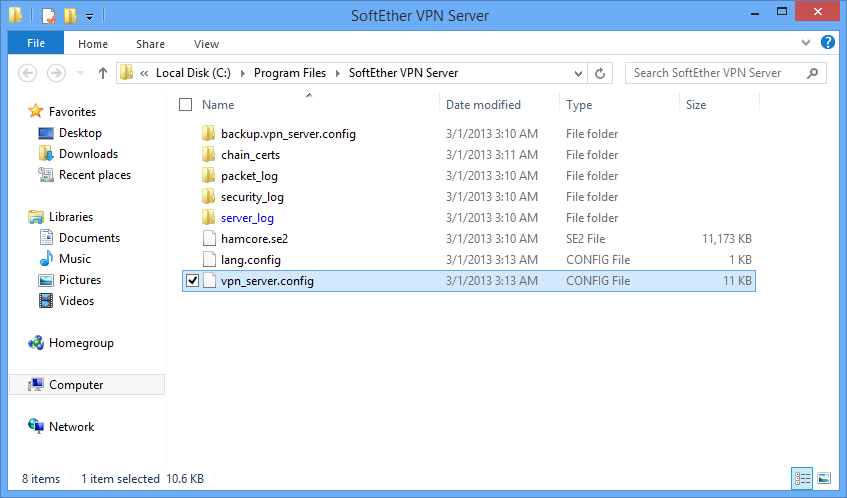The height and width of the screenshot is (498, 847).
Task: Uncheck the vpn_server.config checkbox
Action: pos(192,281)
